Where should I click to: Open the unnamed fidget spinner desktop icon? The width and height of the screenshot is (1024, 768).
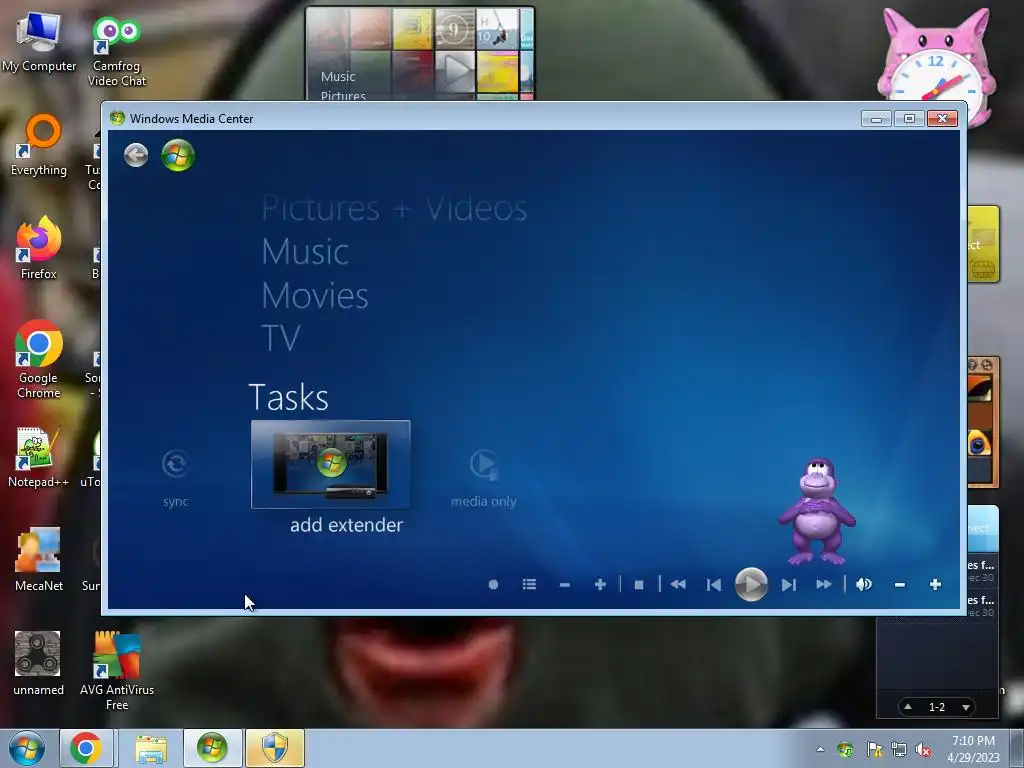coord(39,662)
